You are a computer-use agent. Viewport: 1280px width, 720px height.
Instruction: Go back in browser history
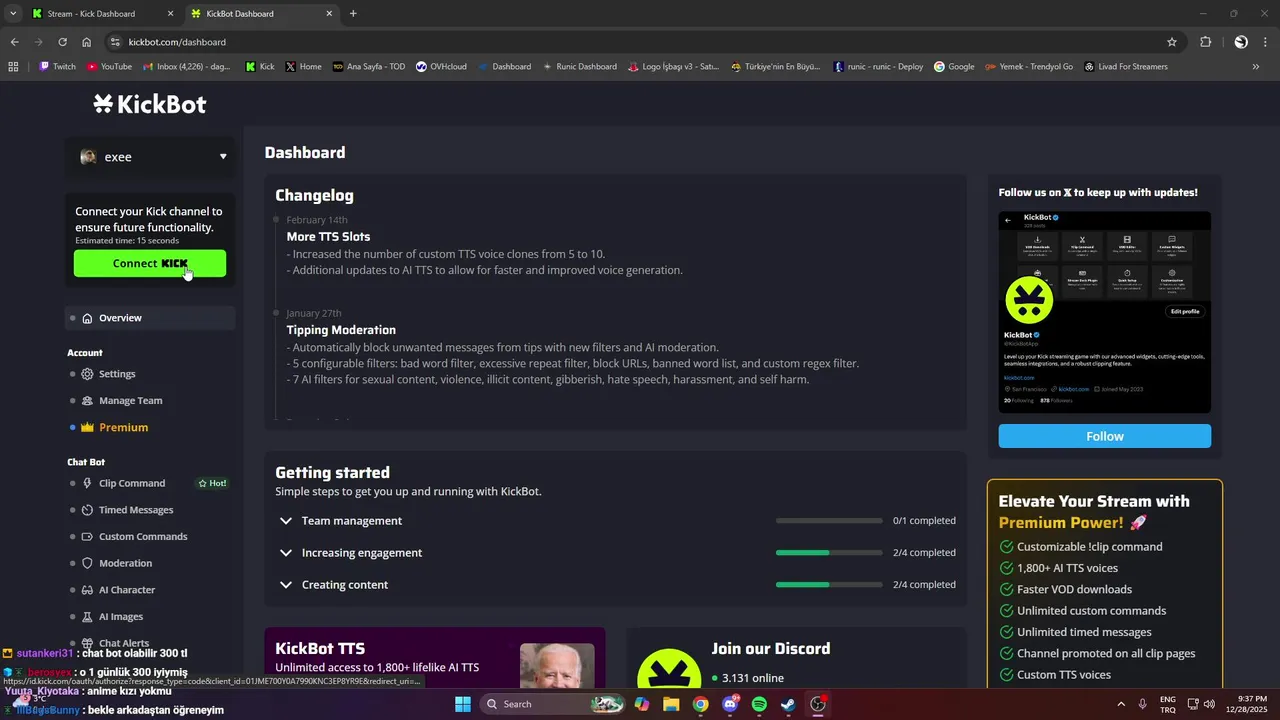[14, 42]
